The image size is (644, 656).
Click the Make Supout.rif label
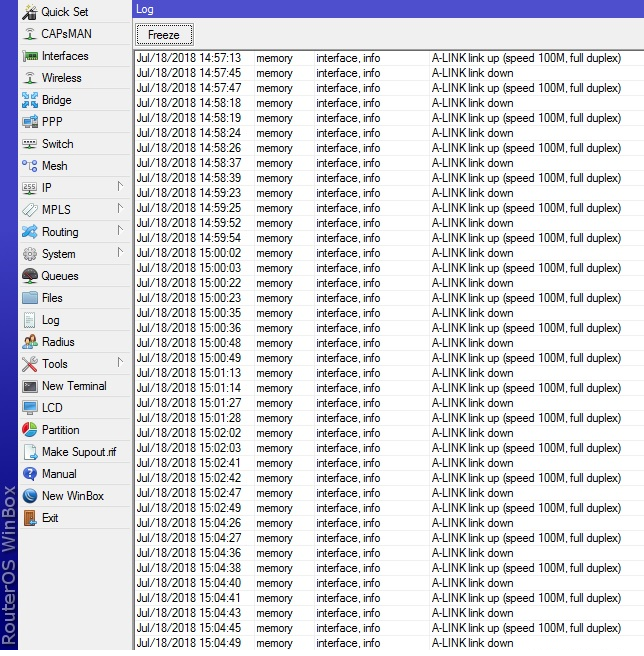(79, 452)
